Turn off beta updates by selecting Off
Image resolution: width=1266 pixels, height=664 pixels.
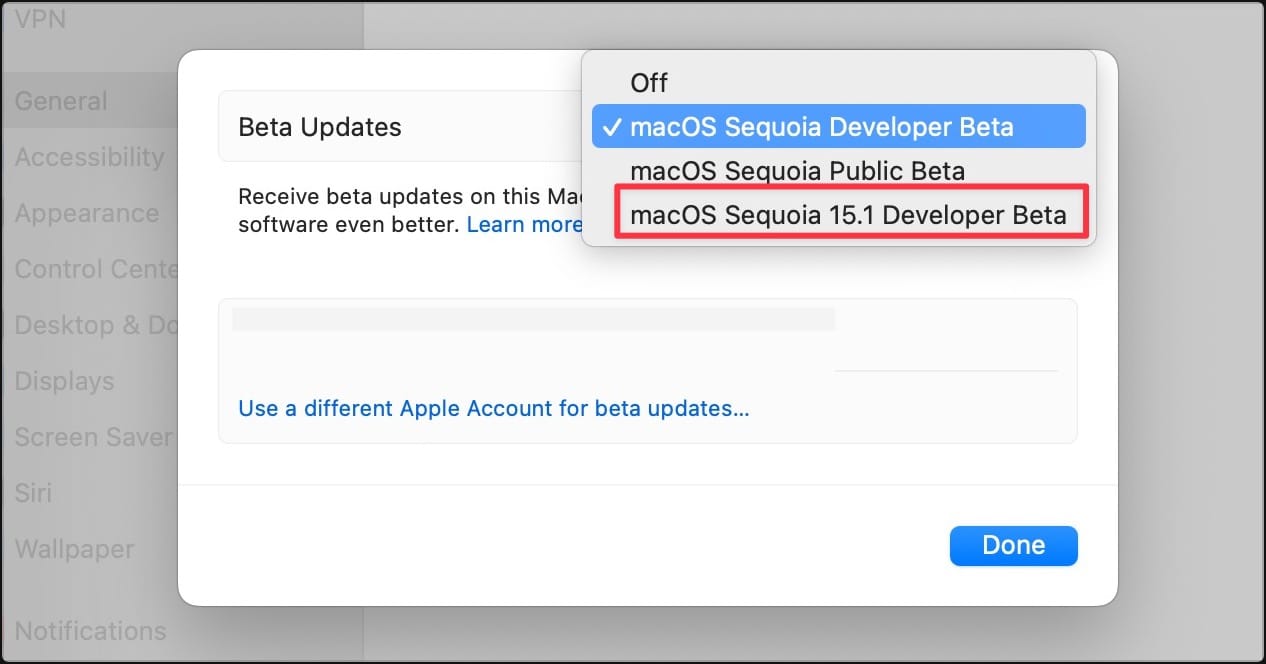tap(648, 82)
